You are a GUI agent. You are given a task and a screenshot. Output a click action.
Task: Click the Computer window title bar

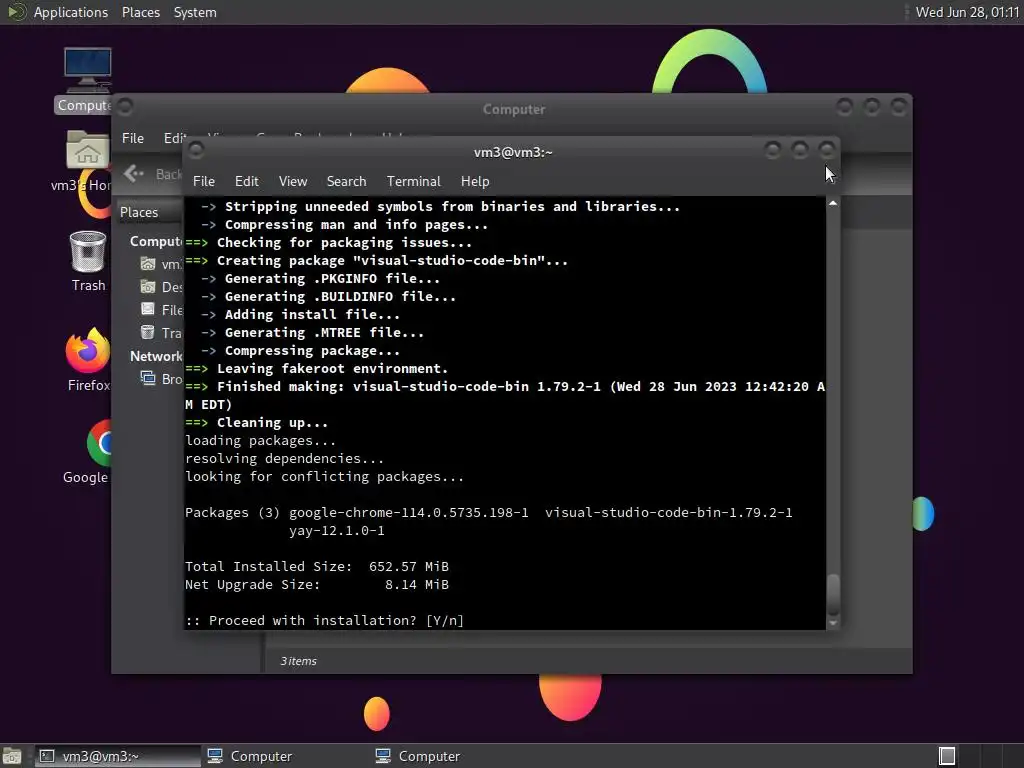point(513,109)
